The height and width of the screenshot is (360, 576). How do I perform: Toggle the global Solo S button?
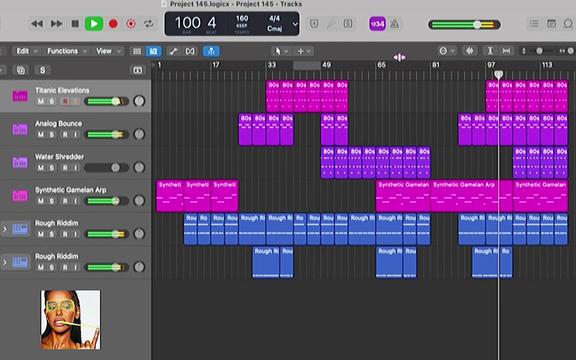pos(43,70)
